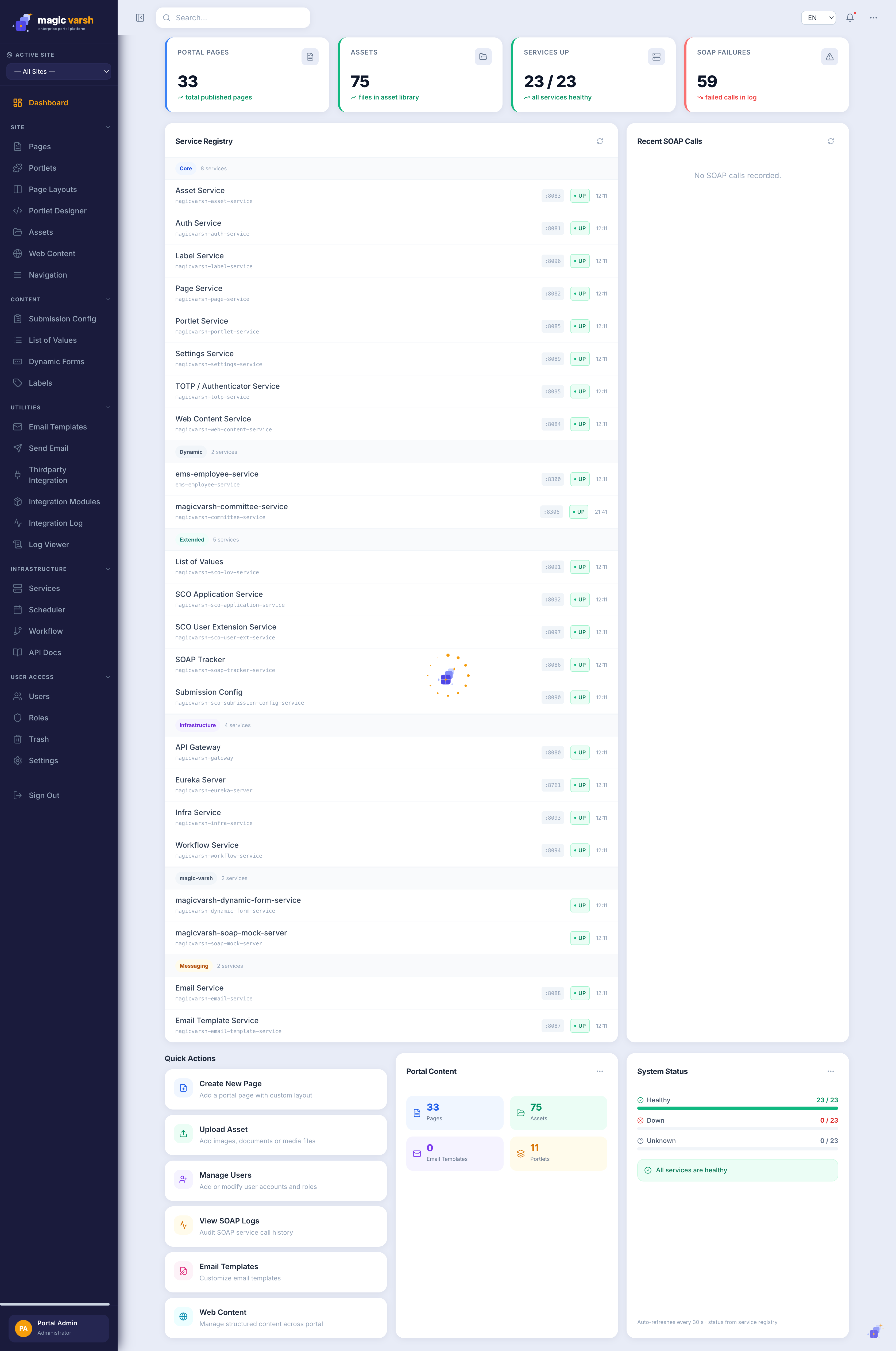Click Manage Users quick action
This screenshot has width=896, height=1351.
[x=275, y=1181]
